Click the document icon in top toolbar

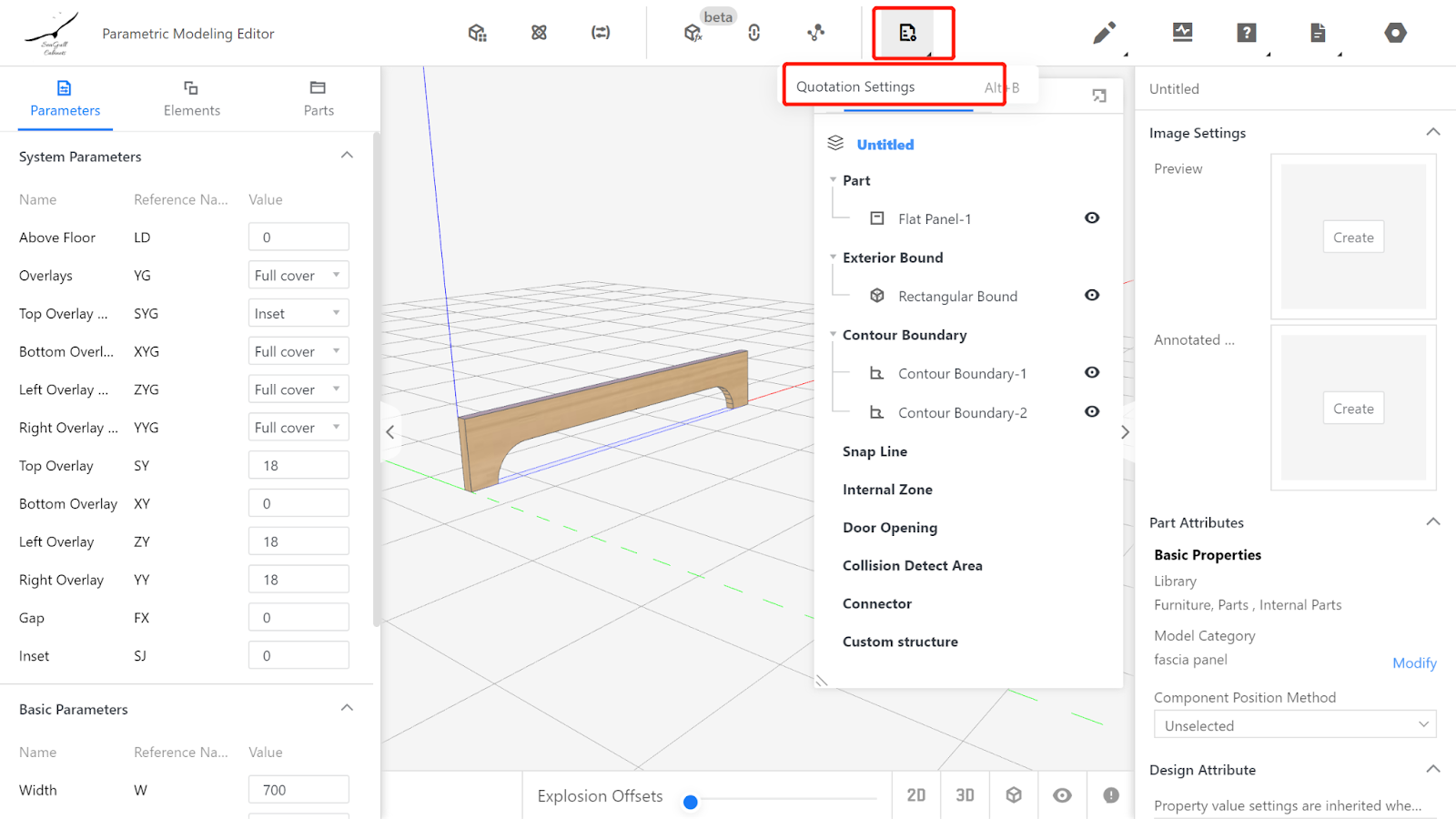(1318, 33)
